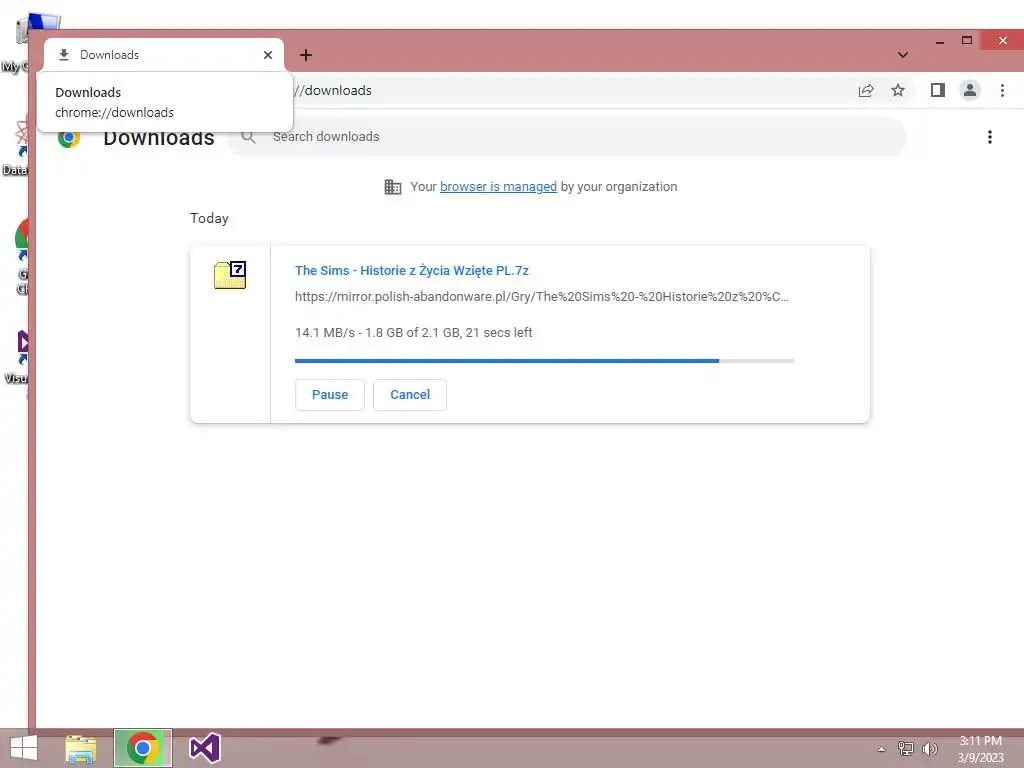Open a new browser tab
The width and height of the screenshot is (1024, 768).
306,55
